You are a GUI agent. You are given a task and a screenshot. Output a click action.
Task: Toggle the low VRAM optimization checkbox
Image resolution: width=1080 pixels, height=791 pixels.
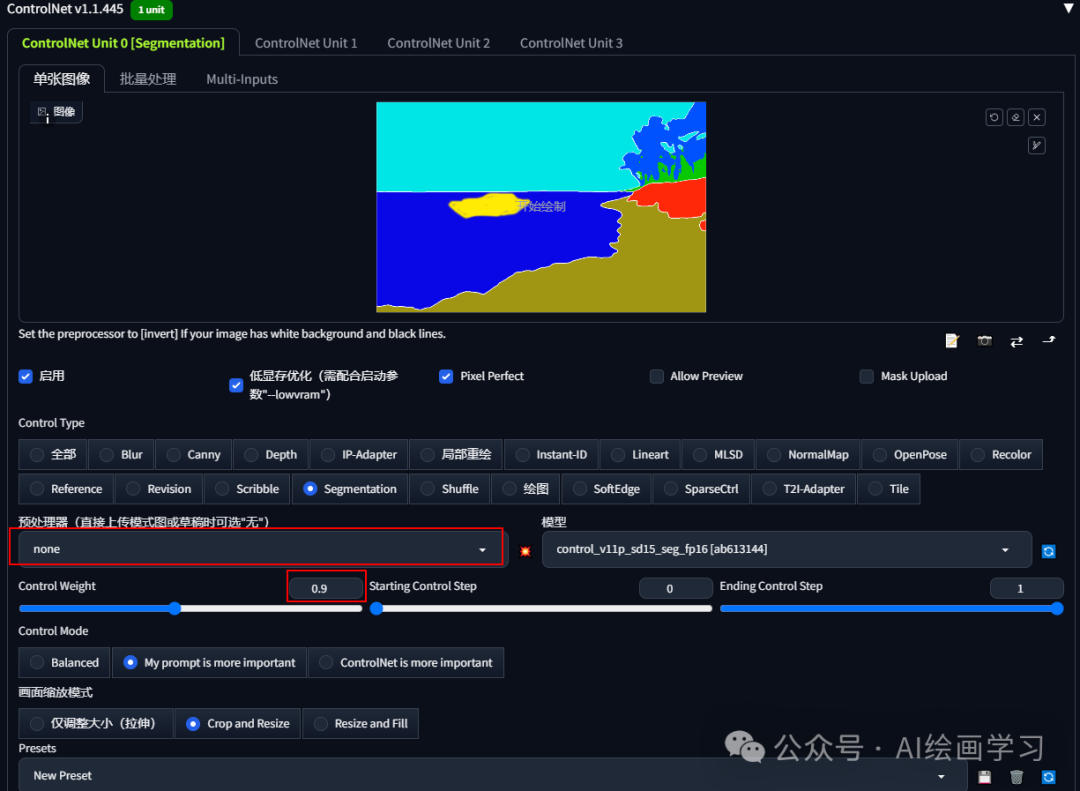[x=236, y=385]
